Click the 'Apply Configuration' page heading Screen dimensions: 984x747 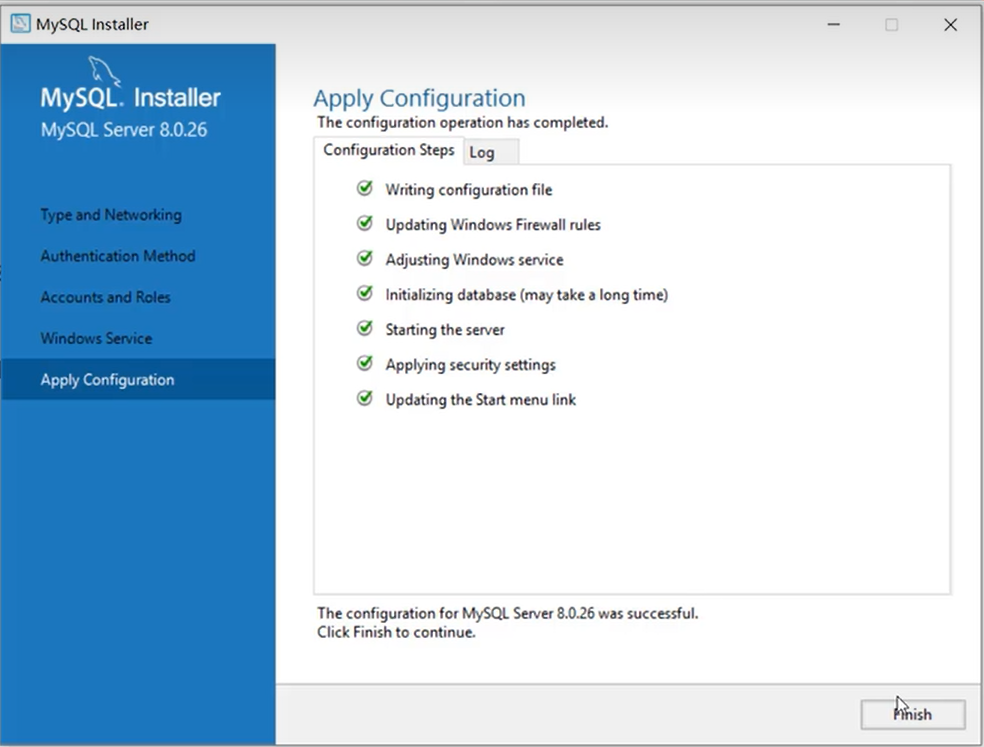click(x=419, y=99)
